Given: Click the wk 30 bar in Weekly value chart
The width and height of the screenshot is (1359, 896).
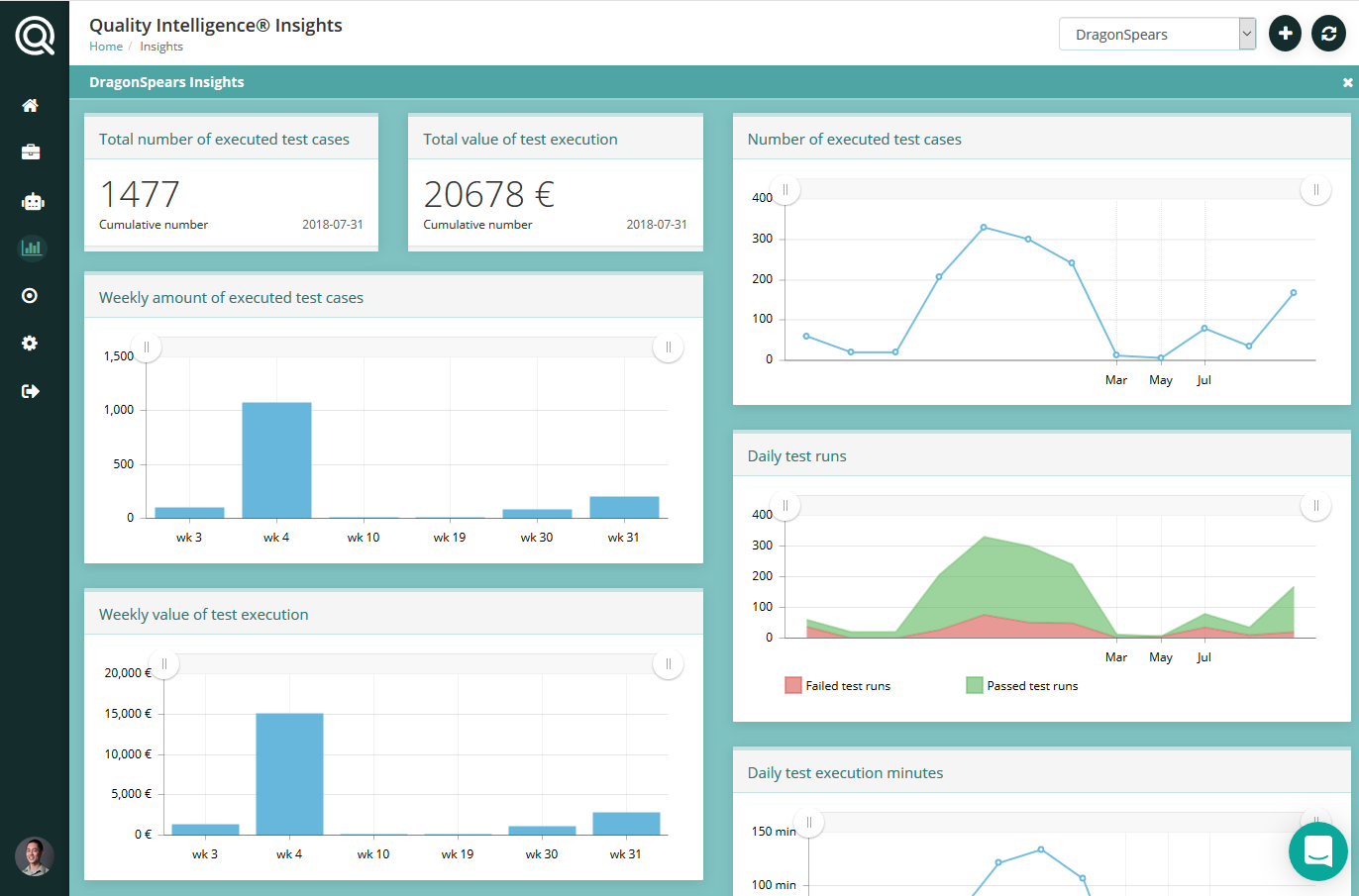Looking at the screenshot, I should [542, 831].
